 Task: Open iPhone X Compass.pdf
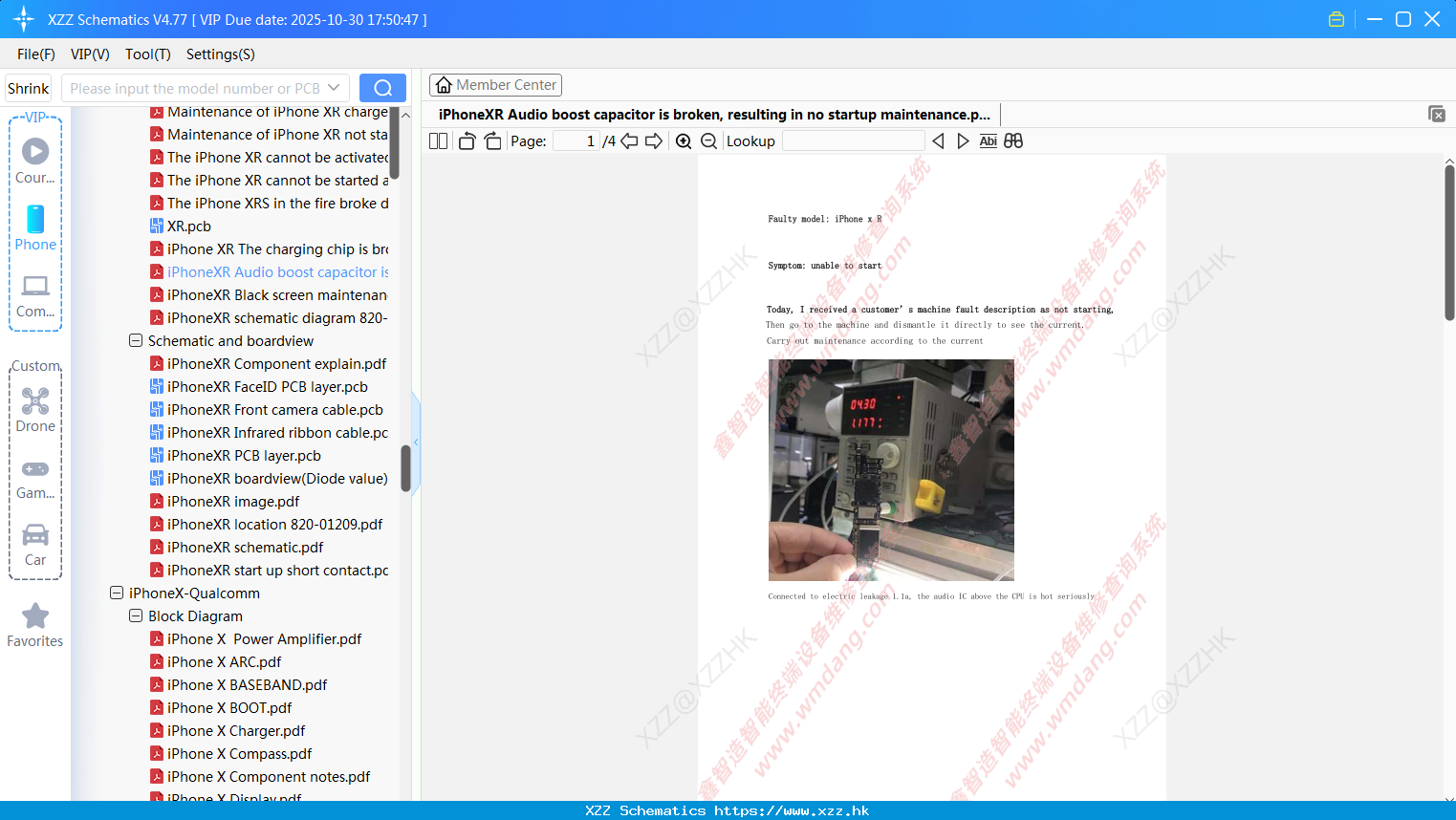click(x=240, y=753)
